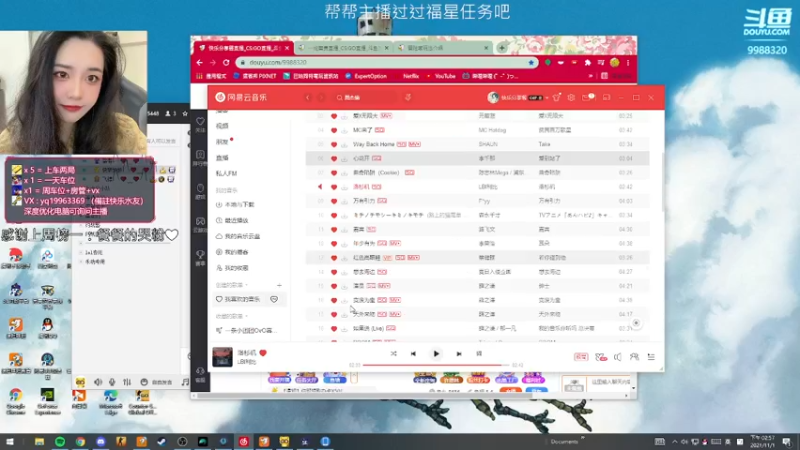Go back using NetEase Music back arrow
This screenshot has width=800, height=450.
point(308,97)
